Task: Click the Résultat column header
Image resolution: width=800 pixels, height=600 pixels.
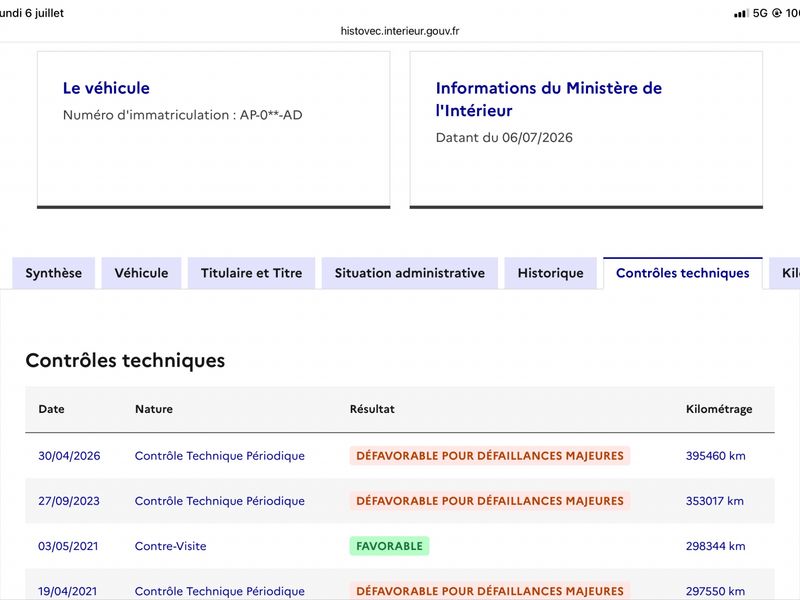Action: [372, 409]
